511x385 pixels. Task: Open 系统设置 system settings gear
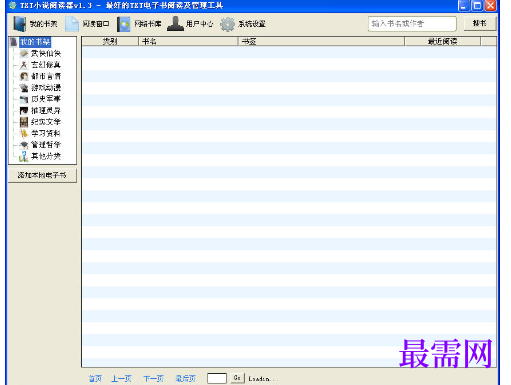pos(243,24)
